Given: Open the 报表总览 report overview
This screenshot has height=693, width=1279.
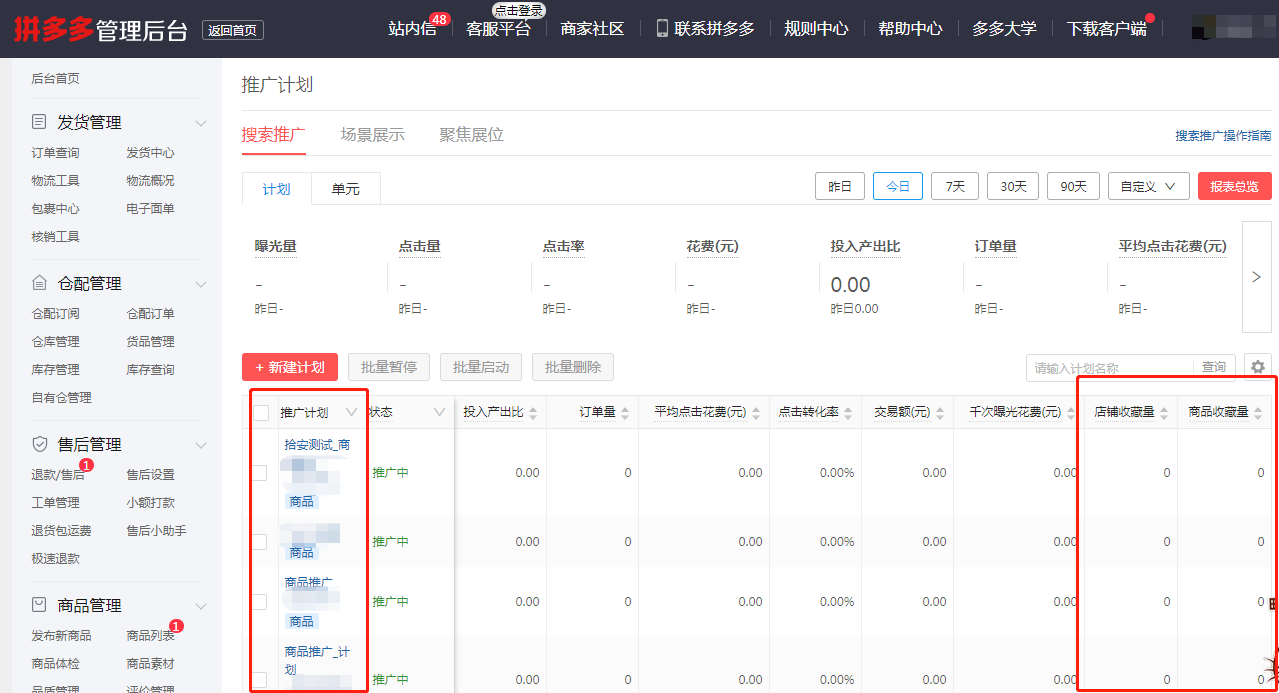Looking at the screenshot, I should (x=1234, y=185).
